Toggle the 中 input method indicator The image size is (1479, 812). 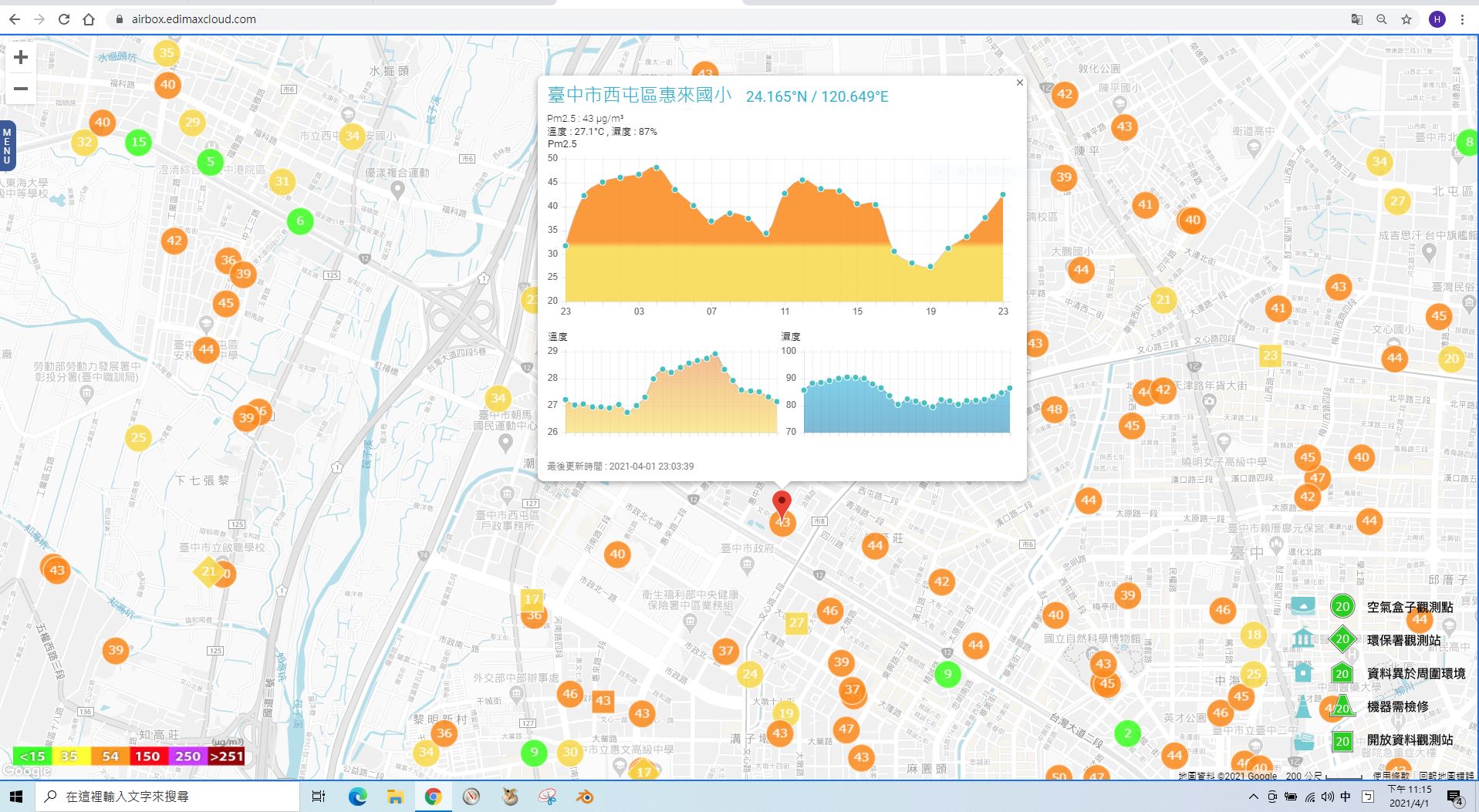click(1346, 797)
